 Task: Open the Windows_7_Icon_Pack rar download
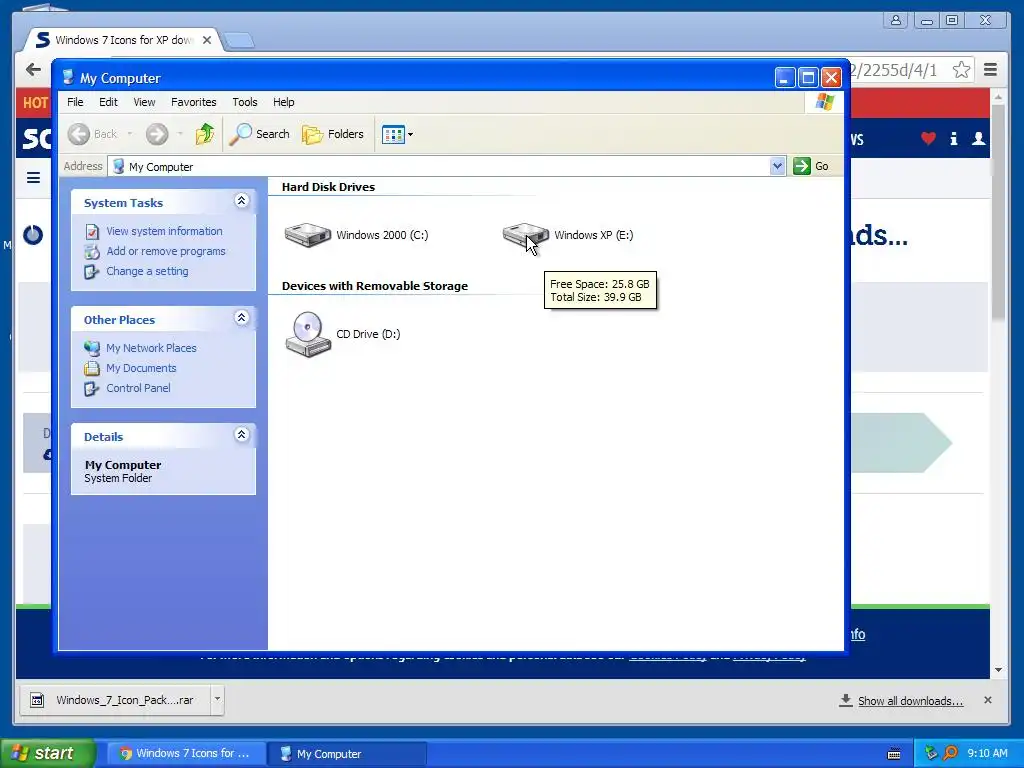[x=114, y=700]
